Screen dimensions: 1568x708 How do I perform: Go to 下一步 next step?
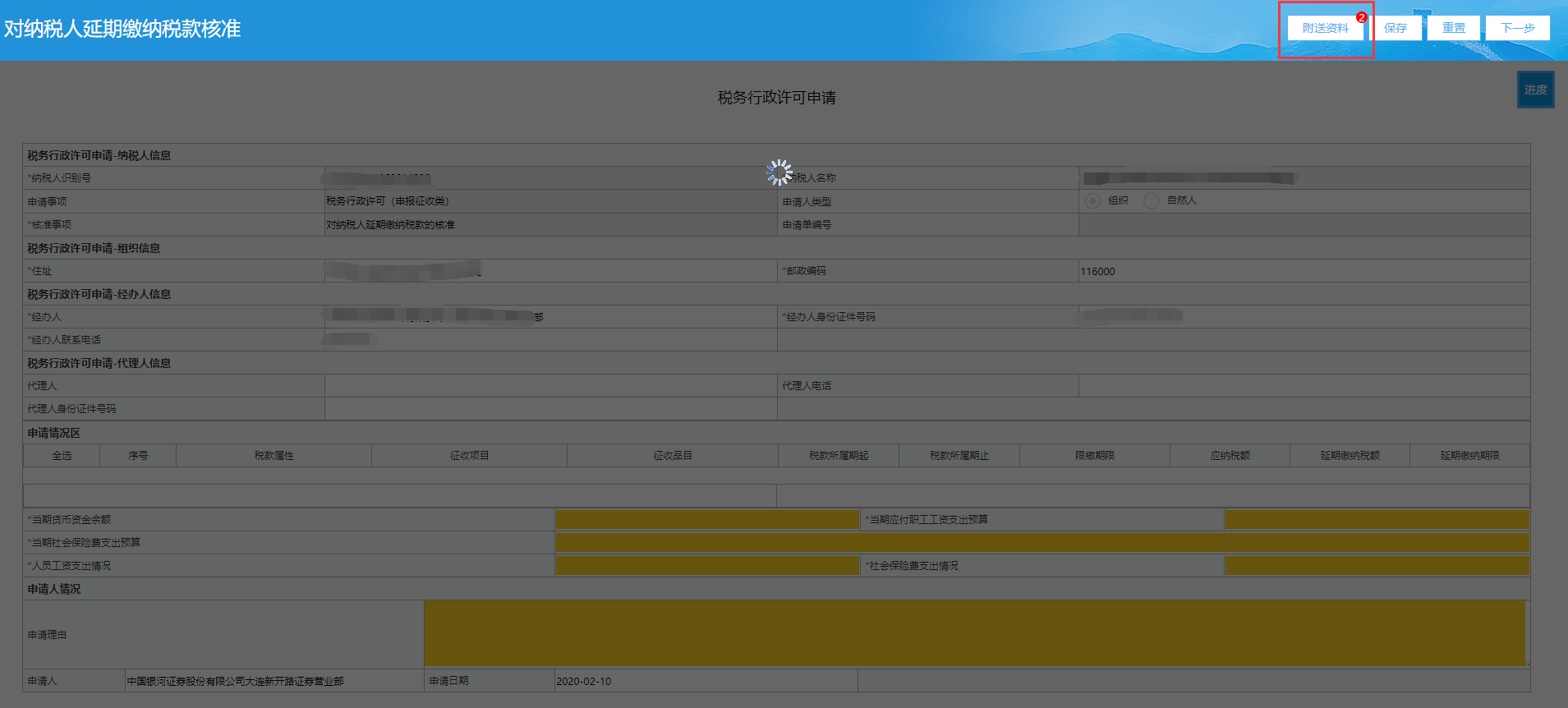[1518, 28]
